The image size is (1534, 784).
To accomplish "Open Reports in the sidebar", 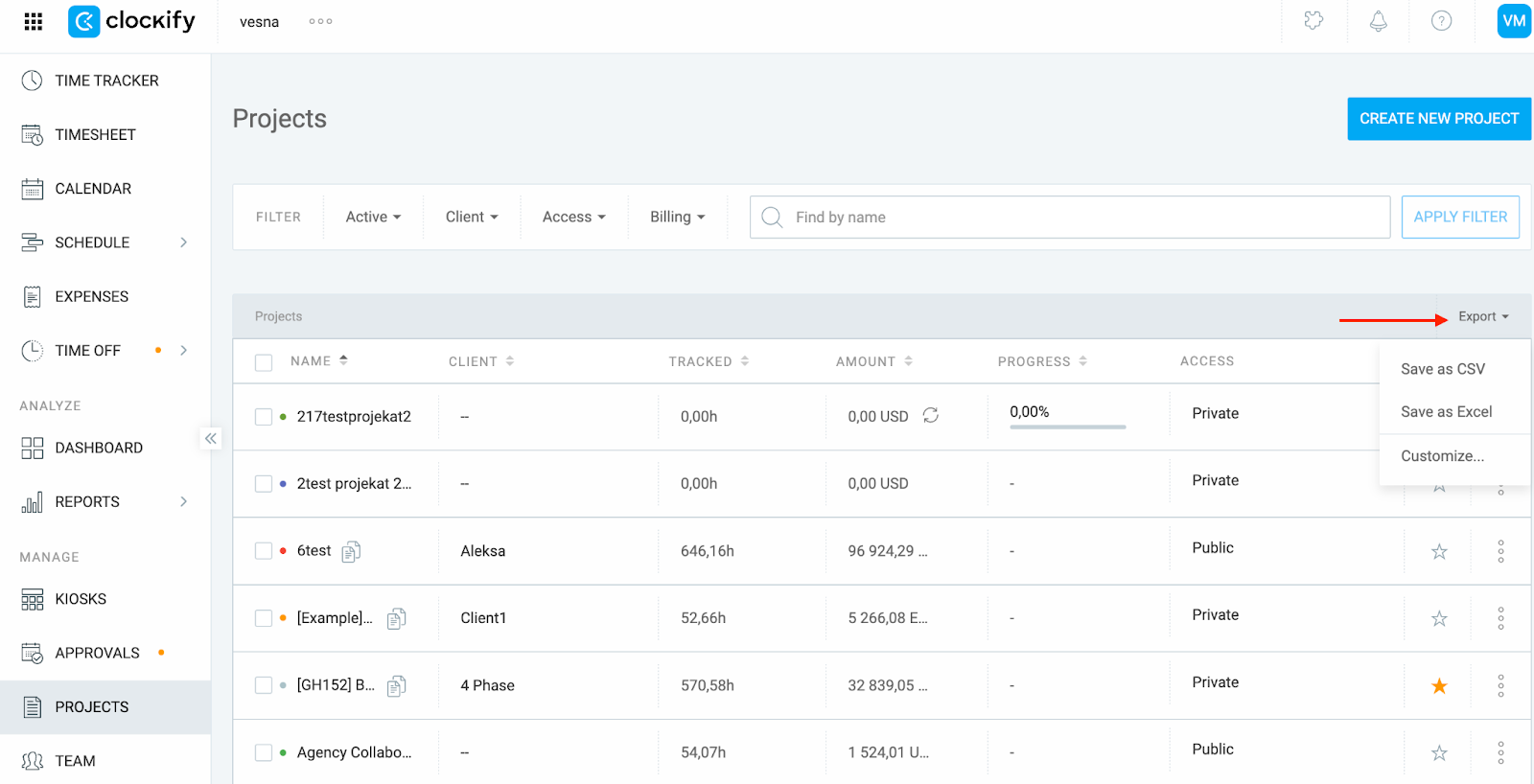I will point(87,501).
